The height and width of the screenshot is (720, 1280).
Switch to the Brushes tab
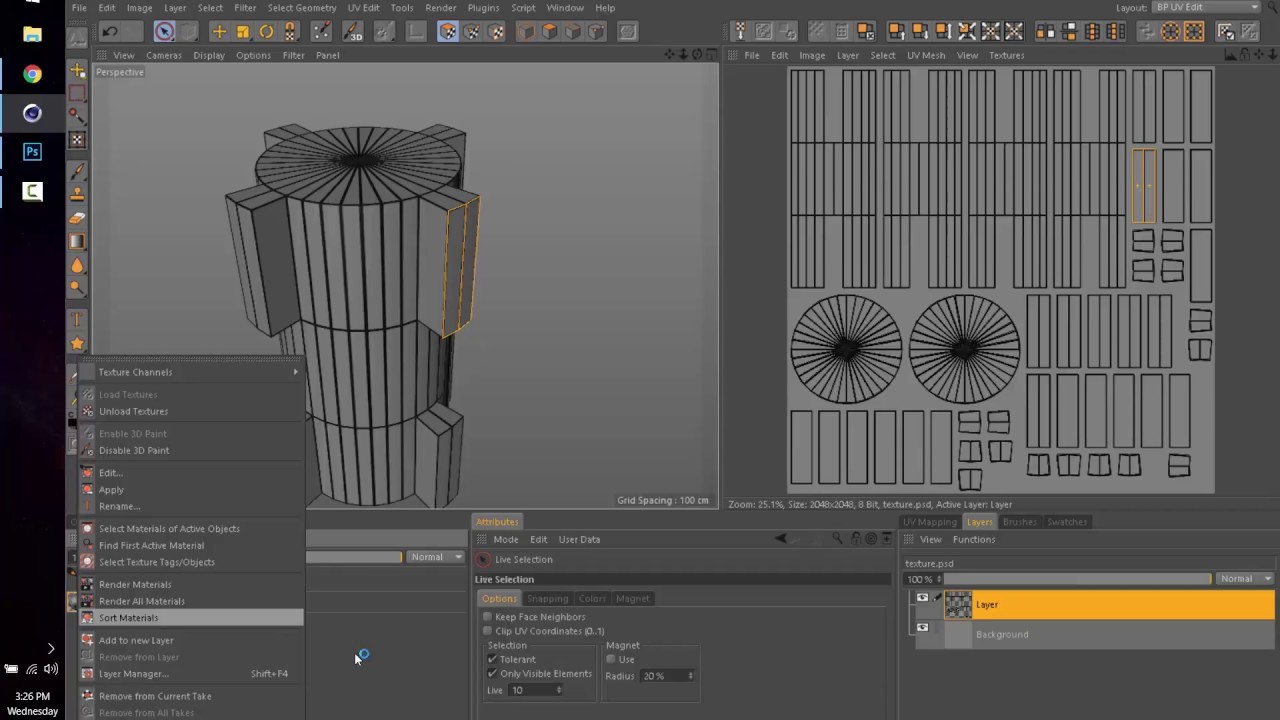click(x=1019, y=522)
